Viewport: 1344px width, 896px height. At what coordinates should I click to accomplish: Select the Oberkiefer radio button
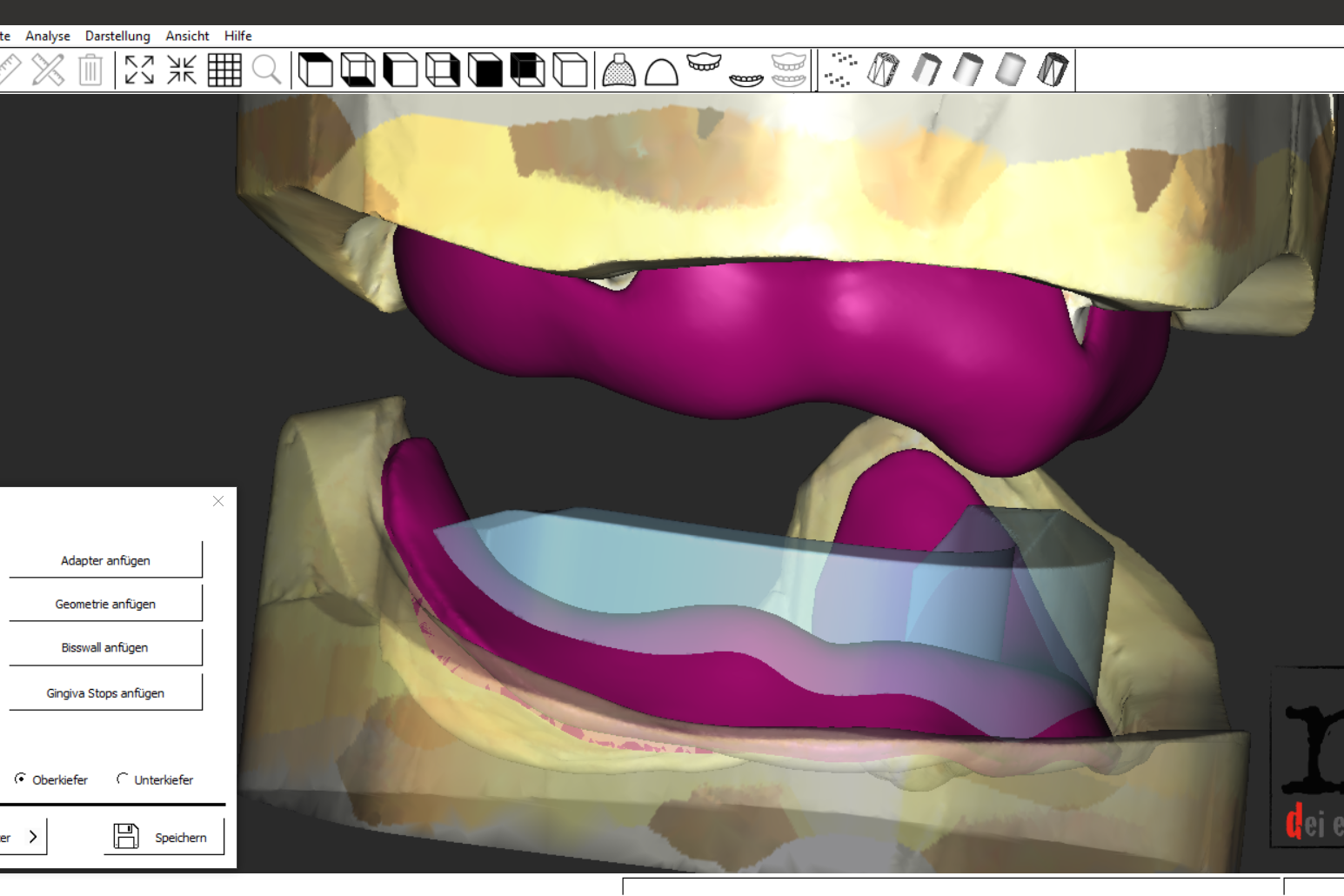click(x=20, y=779)
